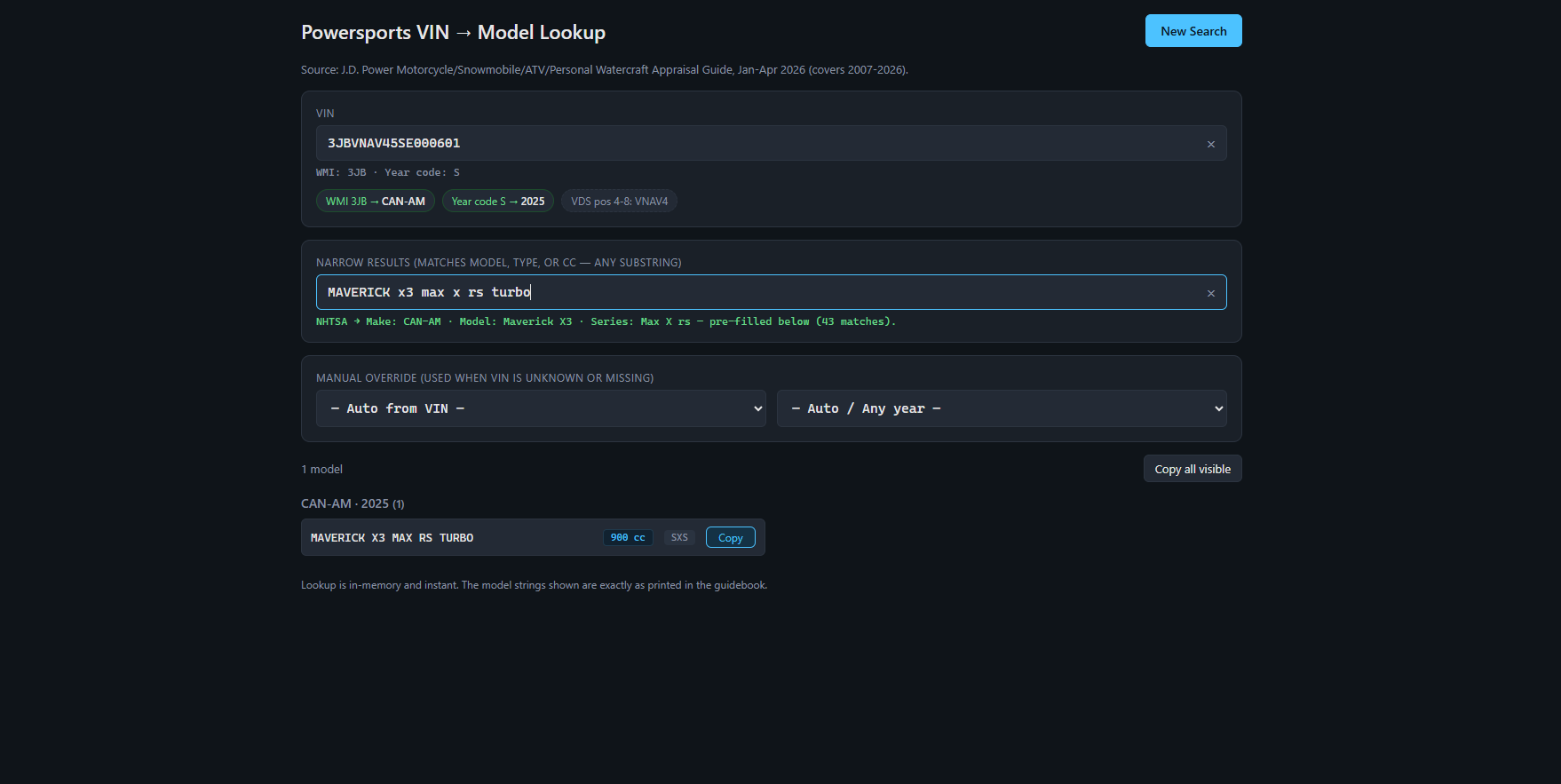Click the WMI: 3JB · Year code: S text
Screen dimensions: 1561x784
(388, 172)
